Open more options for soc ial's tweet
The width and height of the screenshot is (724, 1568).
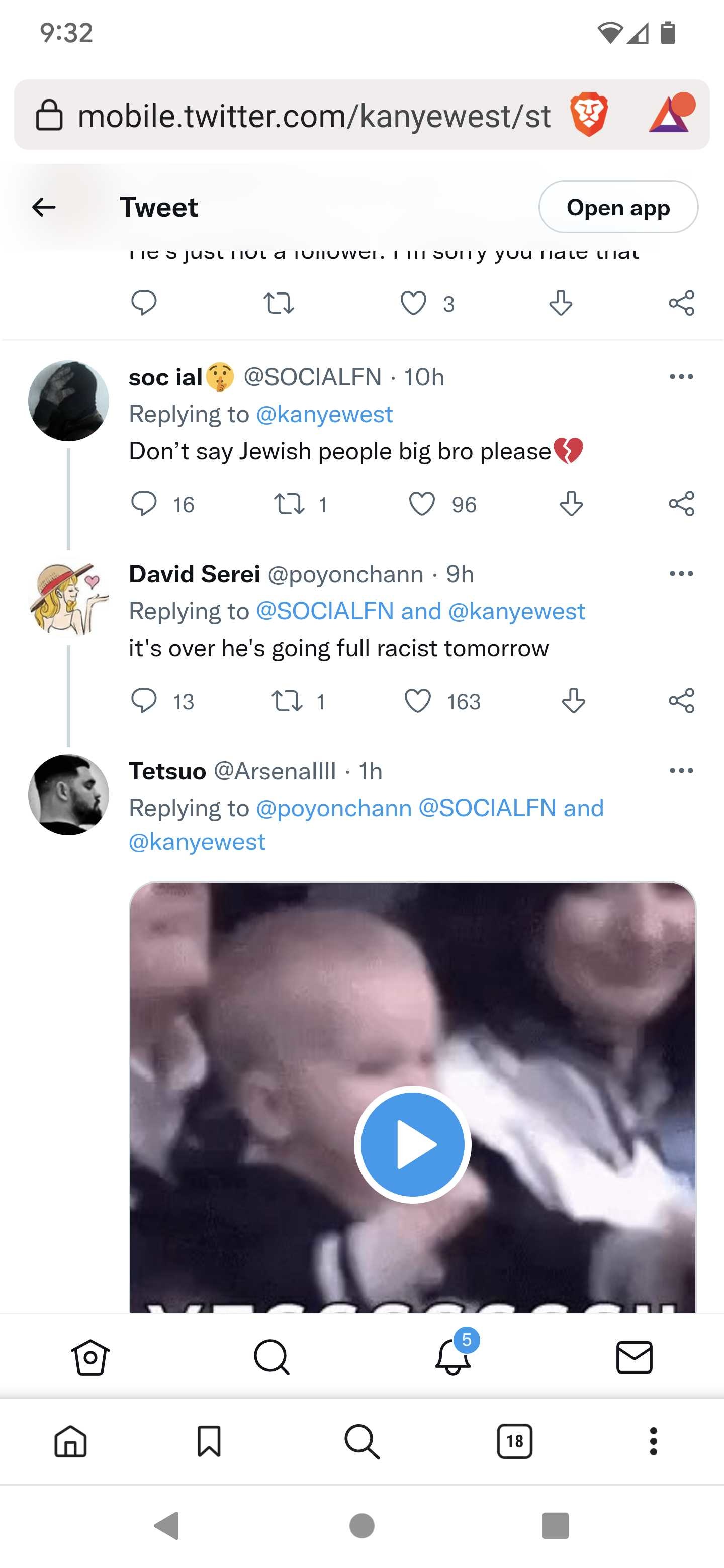click(x=681, y=377)
